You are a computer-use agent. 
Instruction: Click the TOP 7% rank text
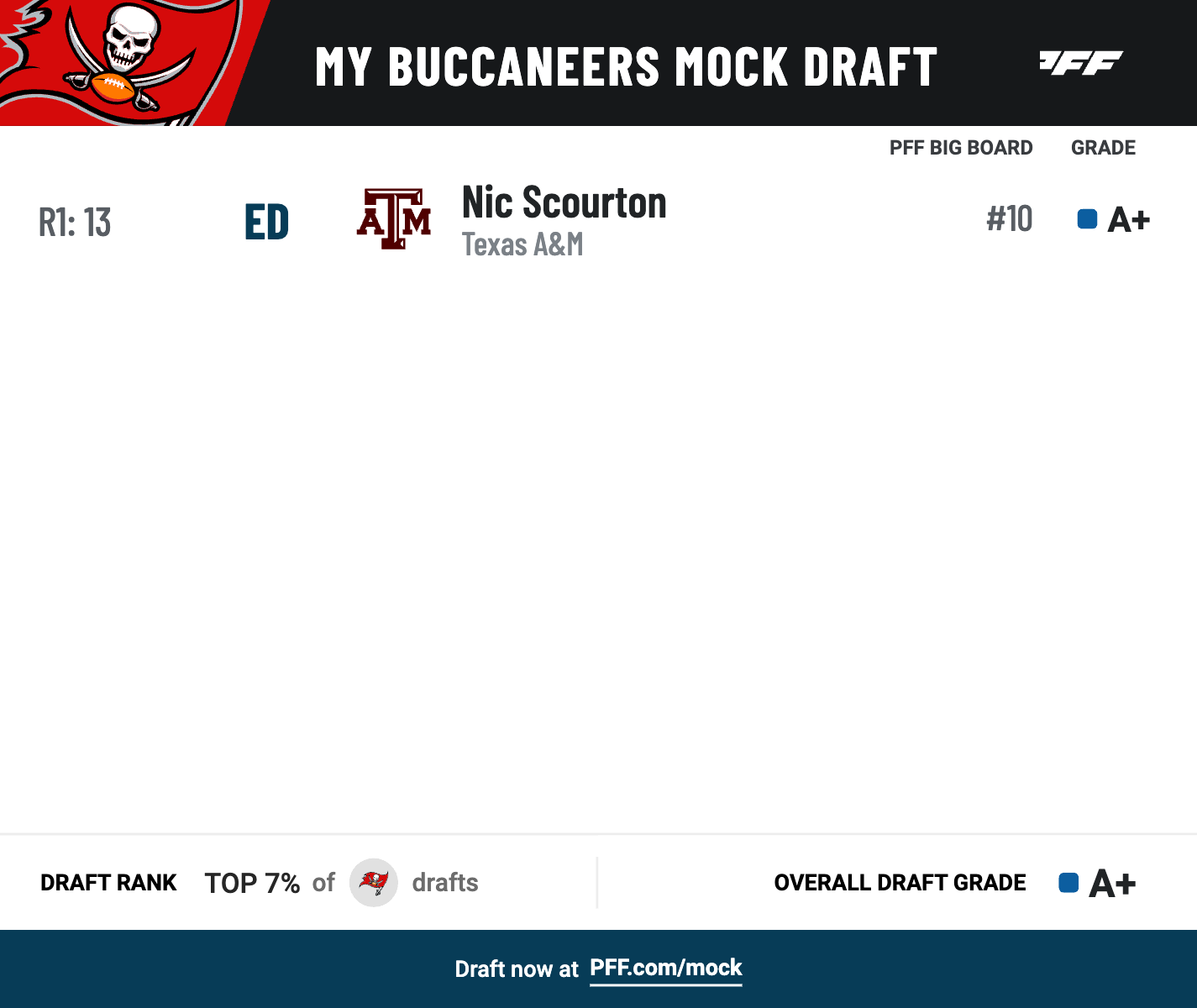tap(252, 883)
